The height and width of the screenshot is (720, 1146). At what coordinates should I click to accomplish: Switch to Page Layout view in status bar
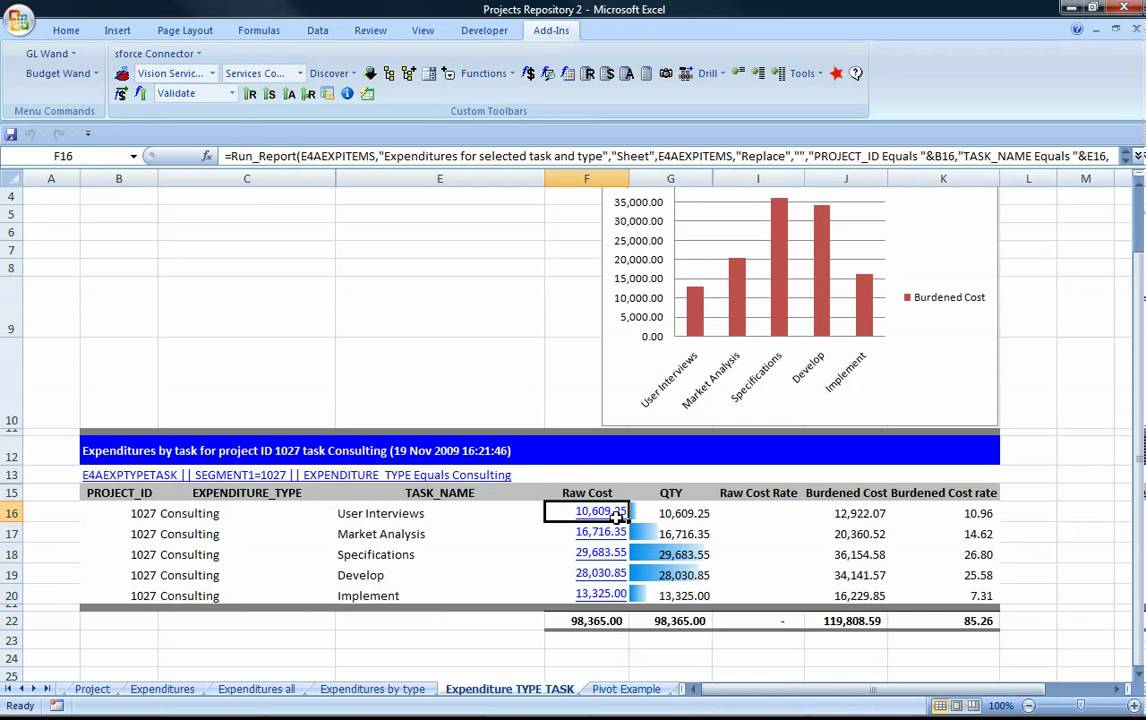click(x=957, y=705)
